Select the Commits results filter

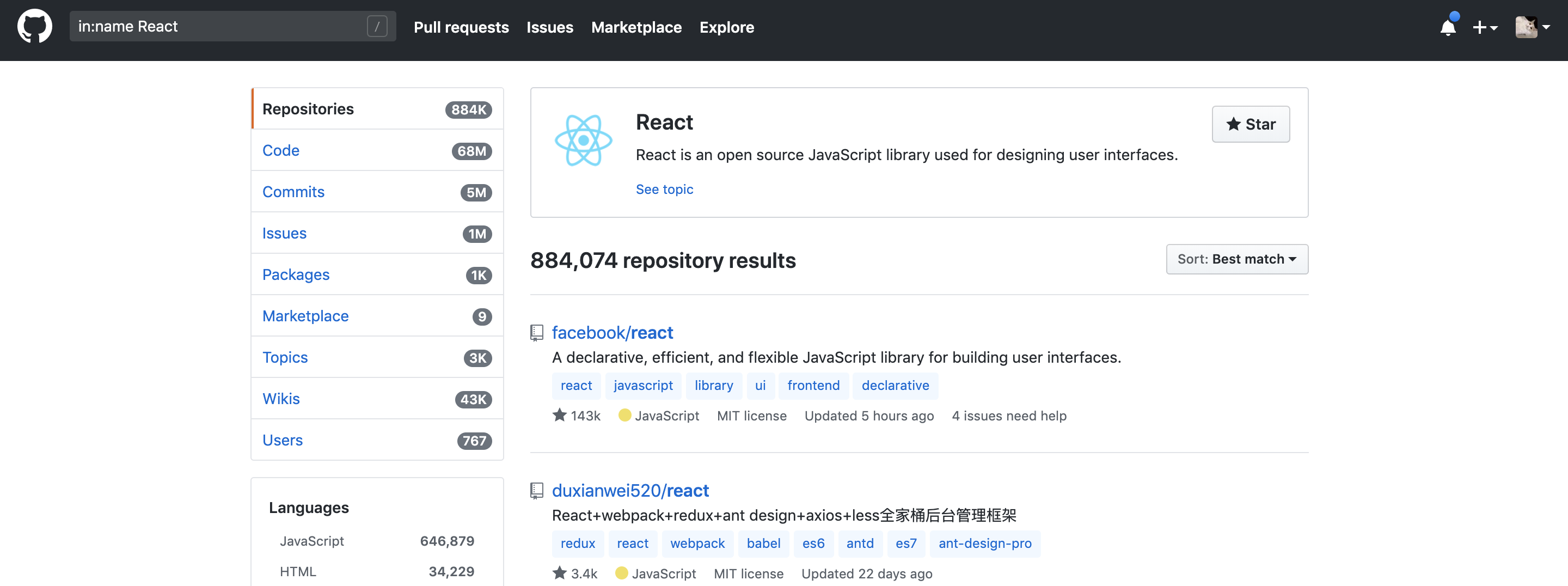point(377,192)
